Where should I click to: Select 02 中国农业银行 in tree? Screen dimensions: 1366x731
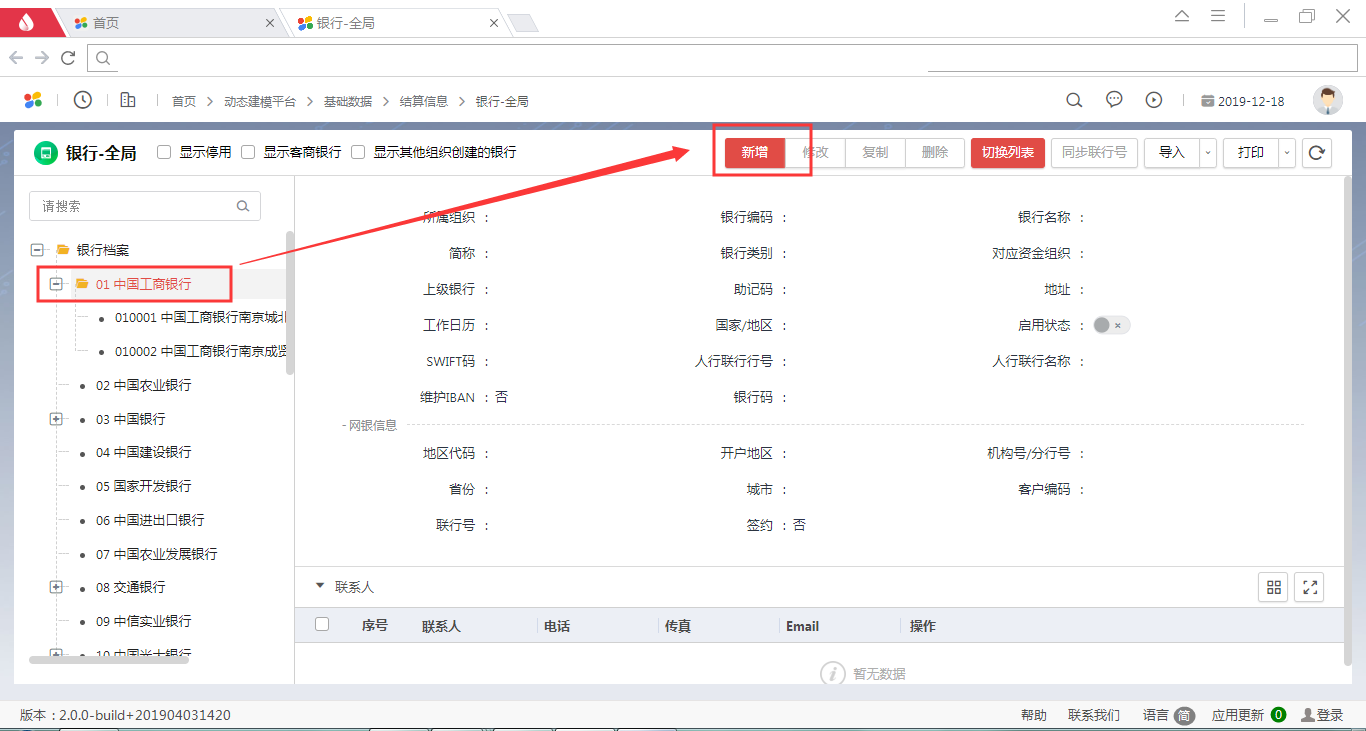pyautogui.click(x=143, y=385)
